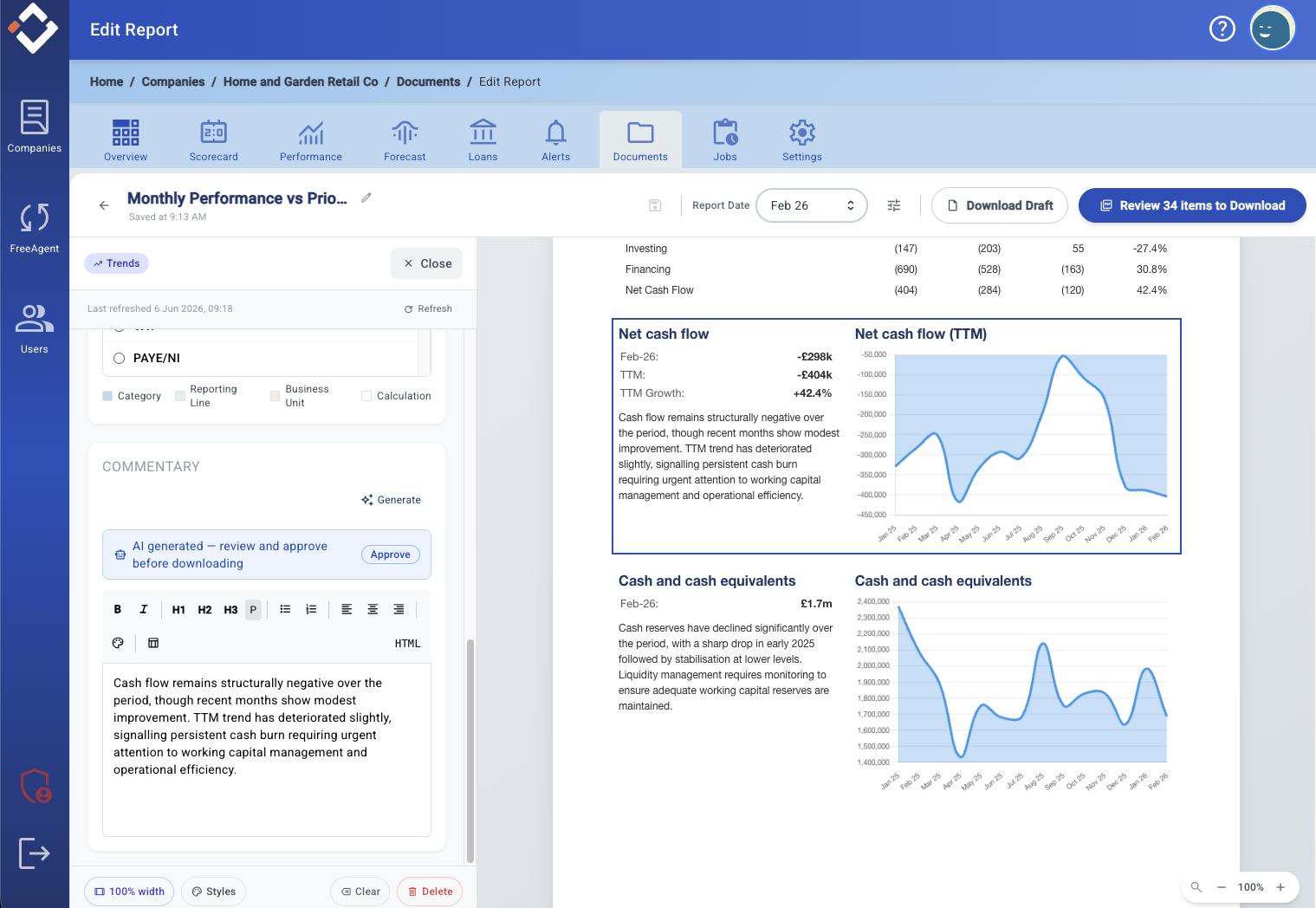Align commentary text right
The height and width of the screenshot is (908, 1316).
399,609
